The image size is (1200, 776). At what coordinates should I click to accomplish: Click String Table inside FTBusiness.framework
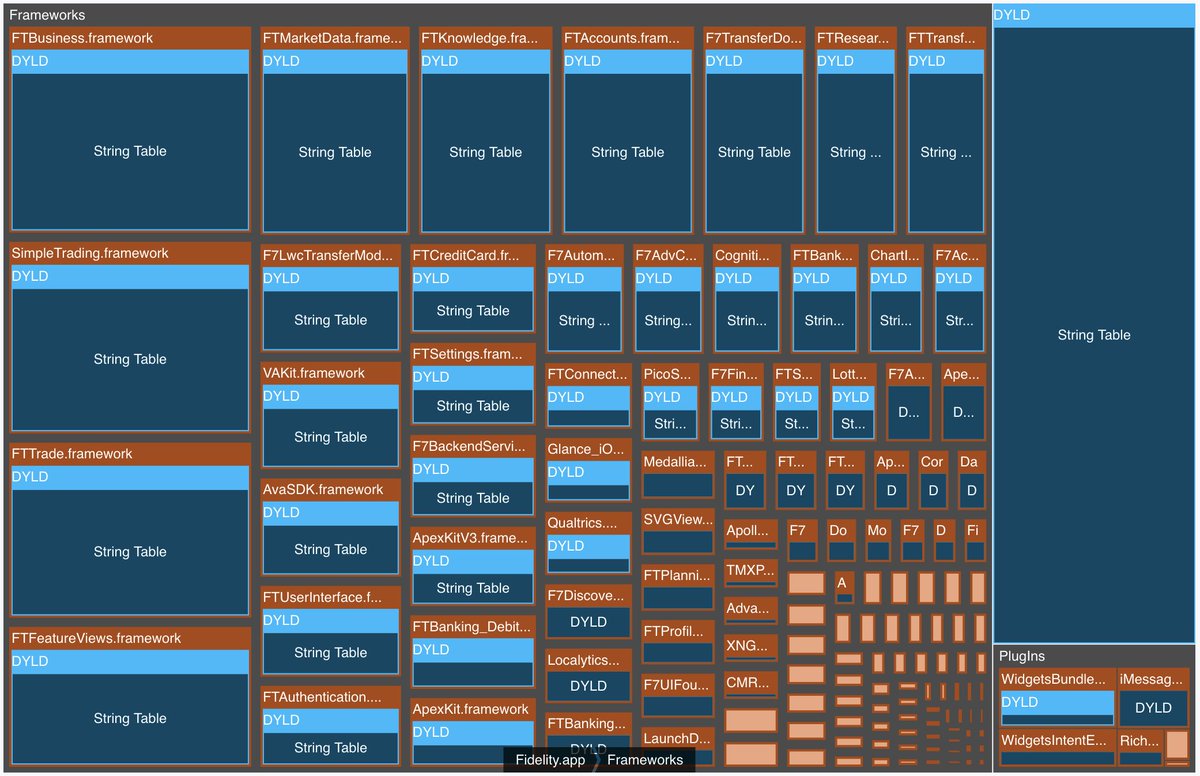[x=130, y=151]
